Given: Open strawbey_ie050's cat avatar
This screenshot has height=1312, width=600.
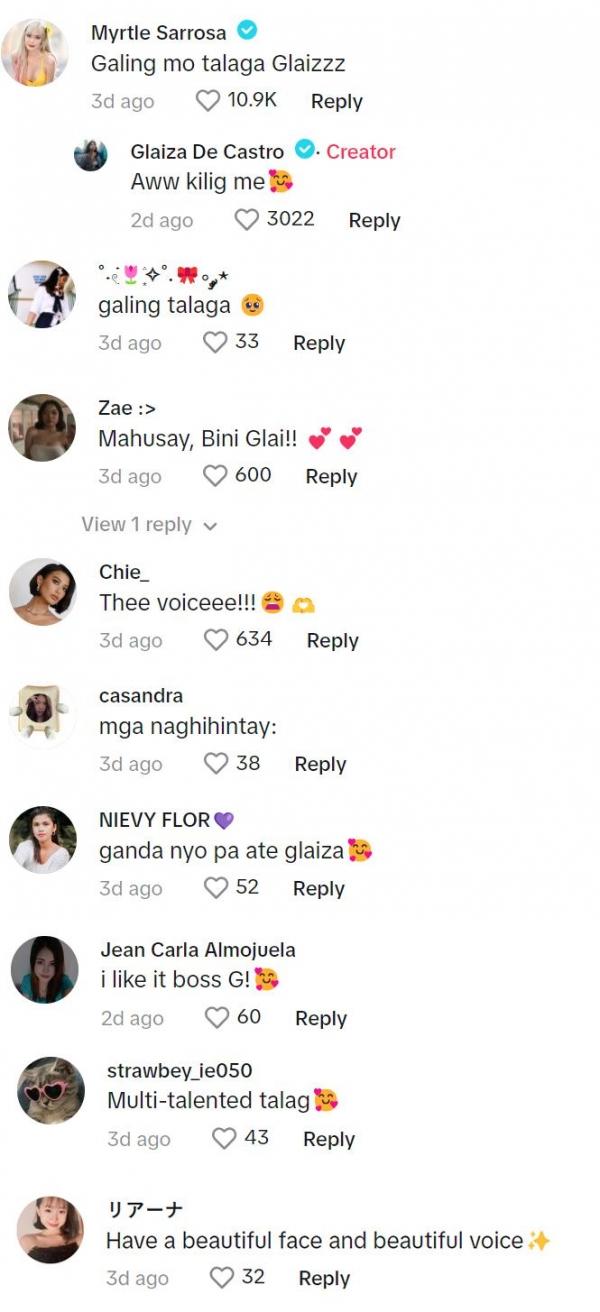Looking at the screenshot, I should point(51,1090).
